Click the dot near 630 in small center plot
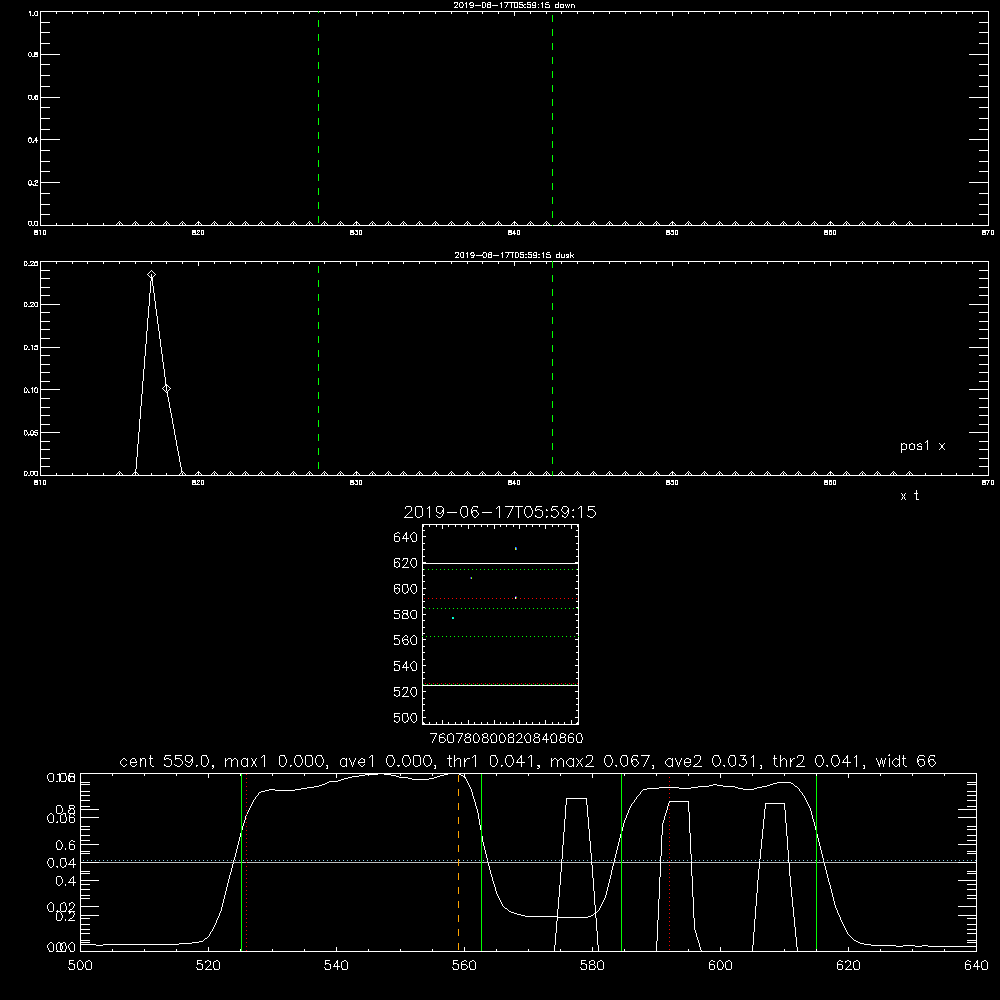The image size is (1000, 1000). [516, 548]
